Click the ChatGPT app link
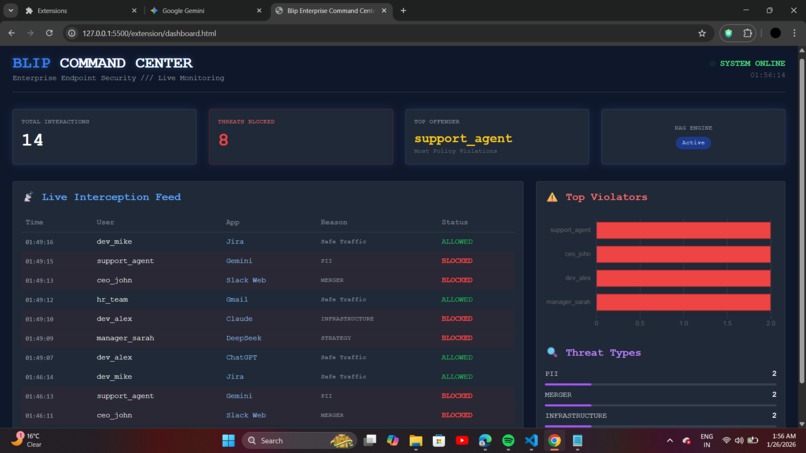The height and width of the screenshot is (453, 806). coord(242,357)
